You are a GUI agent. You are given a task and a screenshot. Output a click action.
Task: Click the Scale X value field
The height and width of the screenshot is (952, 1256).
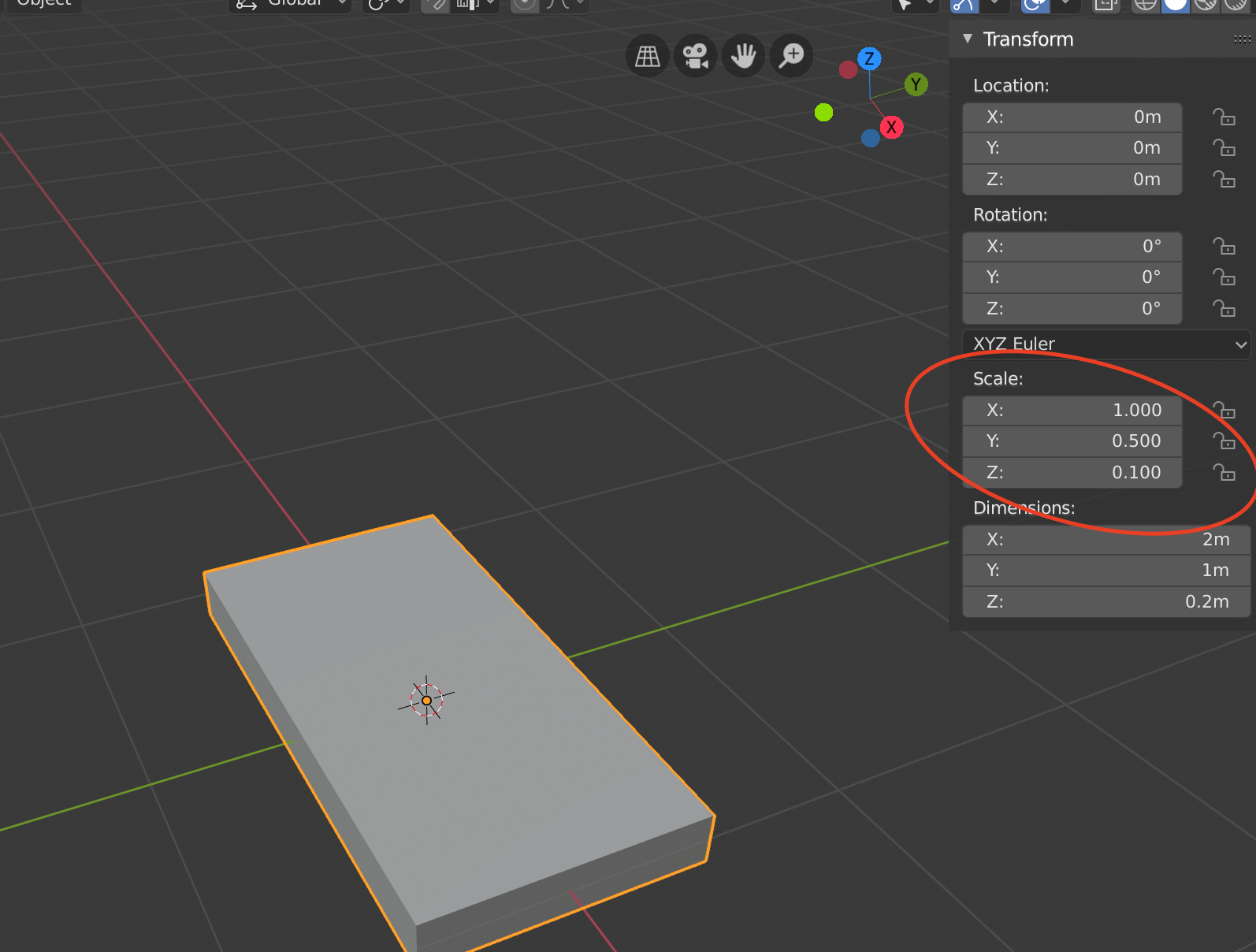(1072, 410)
